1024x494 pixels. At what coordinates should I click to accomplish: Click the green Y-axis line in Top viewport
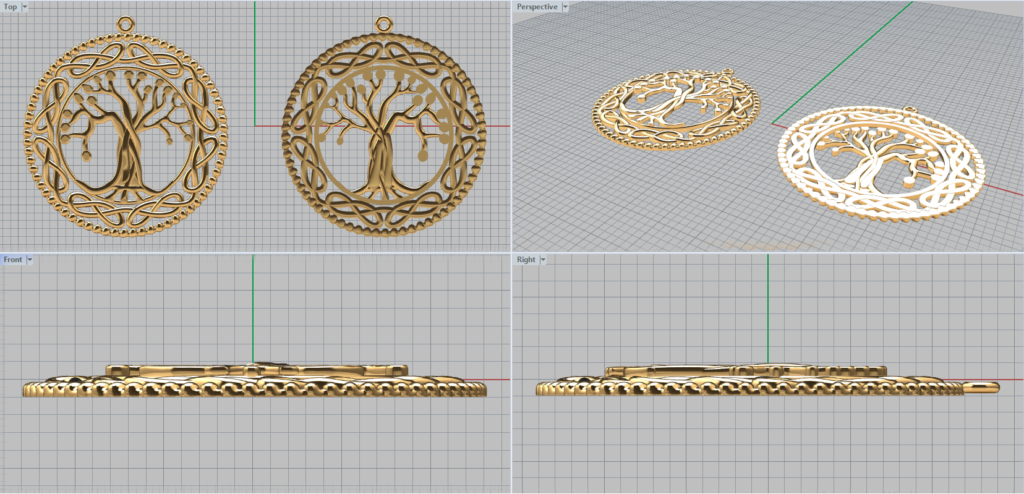tap(255, 60)
